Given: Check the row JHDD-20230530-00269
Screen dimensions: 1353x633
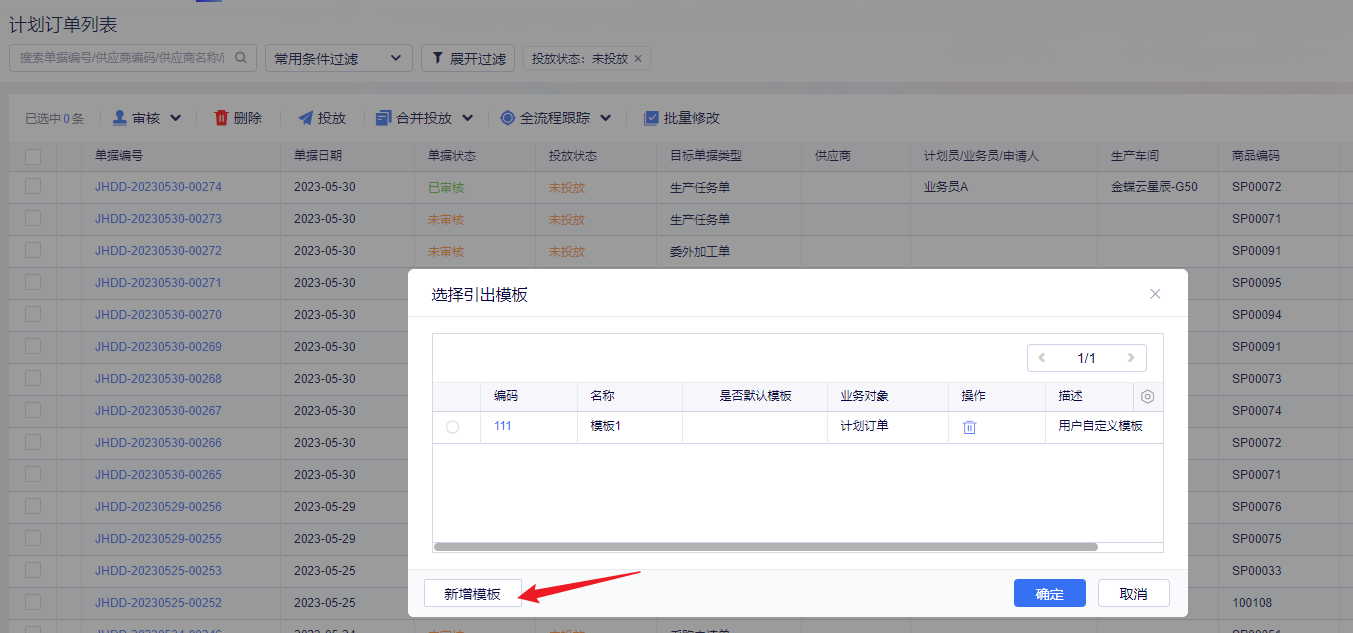Looking at the screenshot, I should tap(33, 346).
